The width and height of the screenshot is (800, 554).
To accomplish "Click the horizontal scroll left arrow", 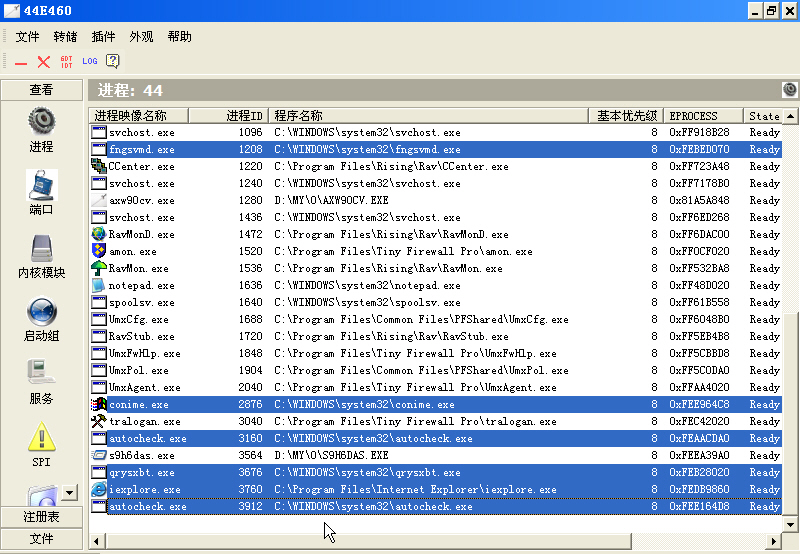I will point(96,541).
